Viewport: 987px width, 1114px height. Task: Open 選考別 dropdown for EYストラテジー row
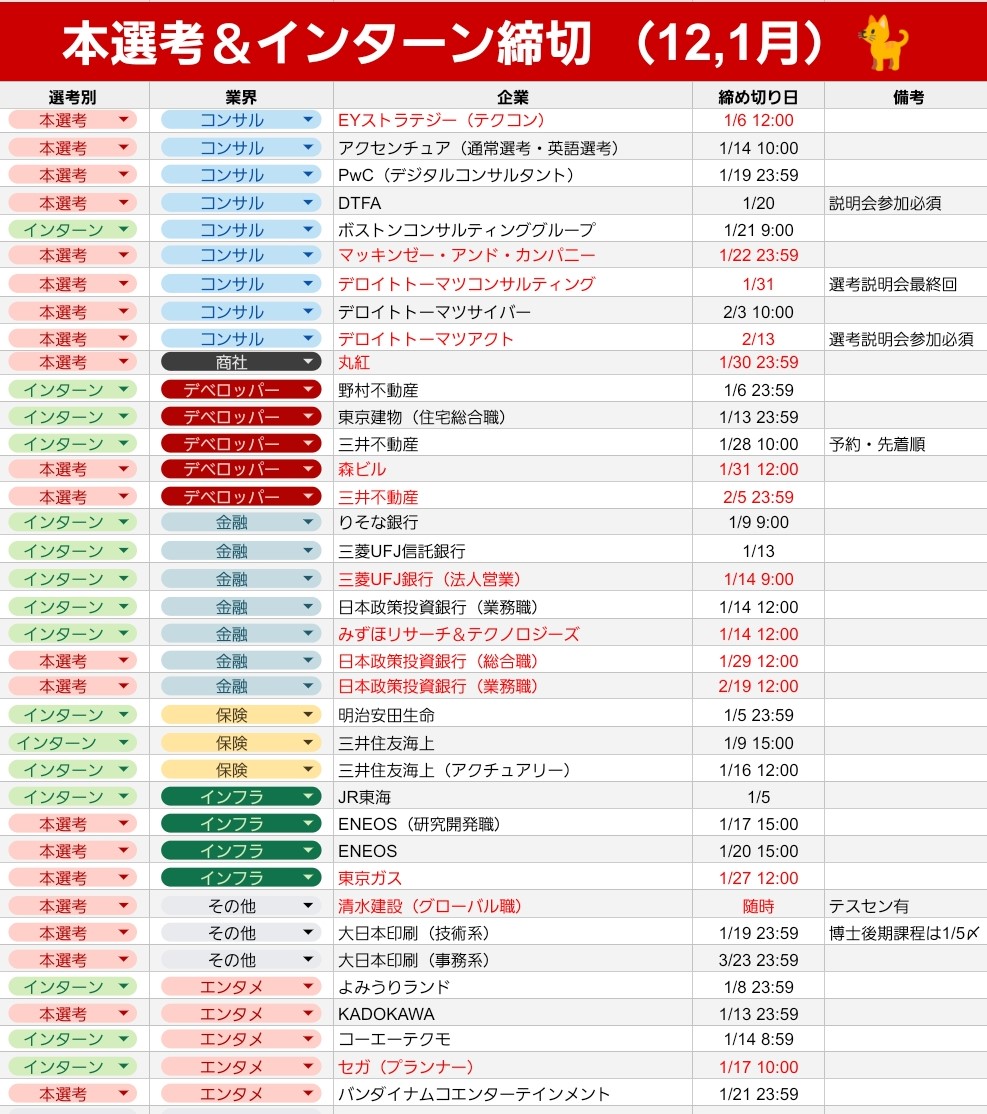pos(72,120)
